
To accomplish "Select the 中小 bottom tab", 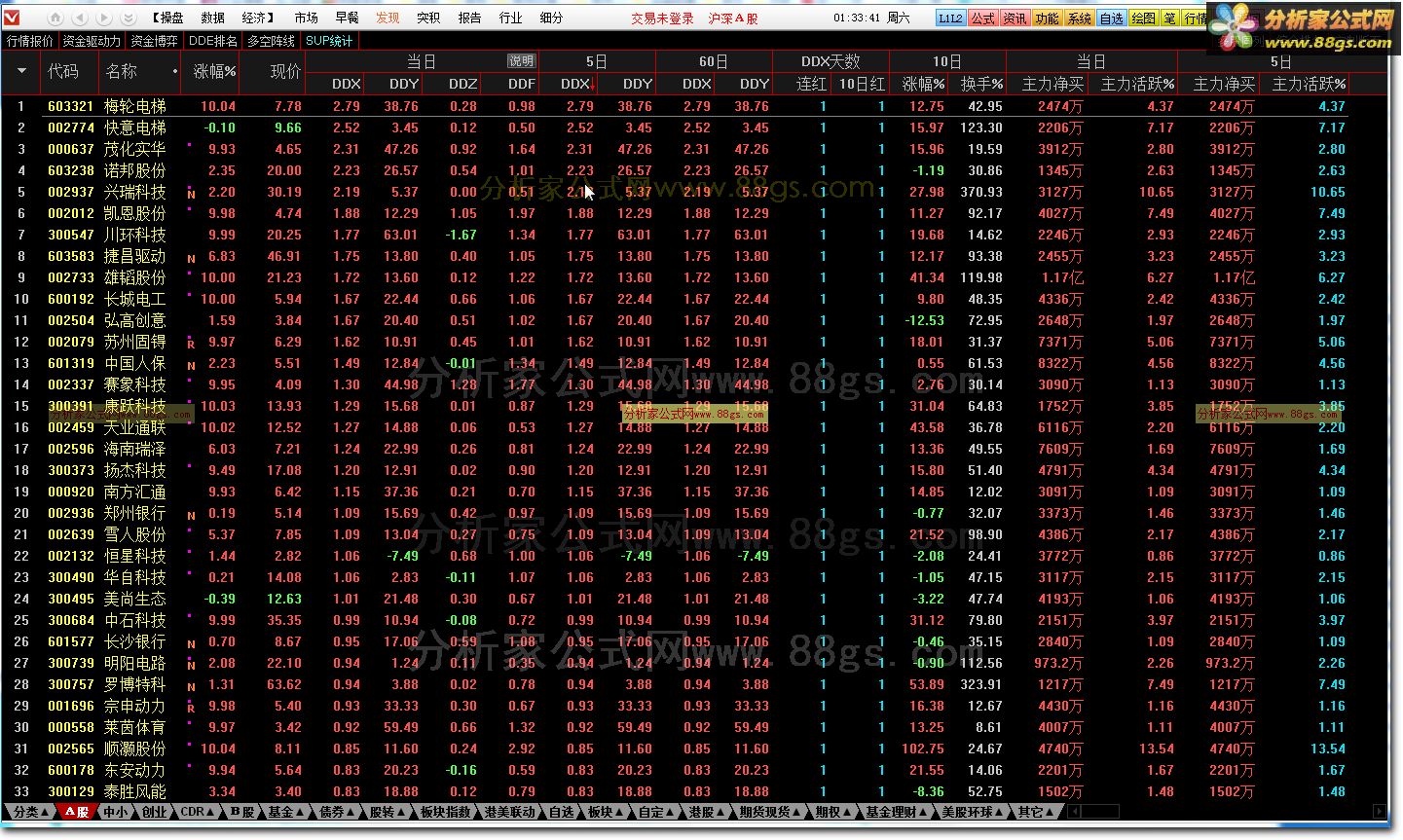I will click(116, 812).
